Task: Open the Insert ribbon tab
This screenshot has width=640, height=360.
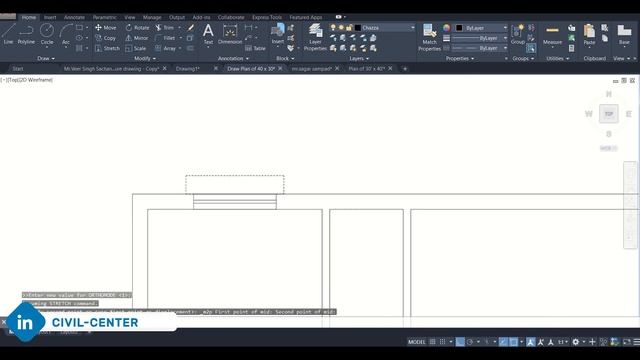Action: pyautogui.click(x=50, y=17)
